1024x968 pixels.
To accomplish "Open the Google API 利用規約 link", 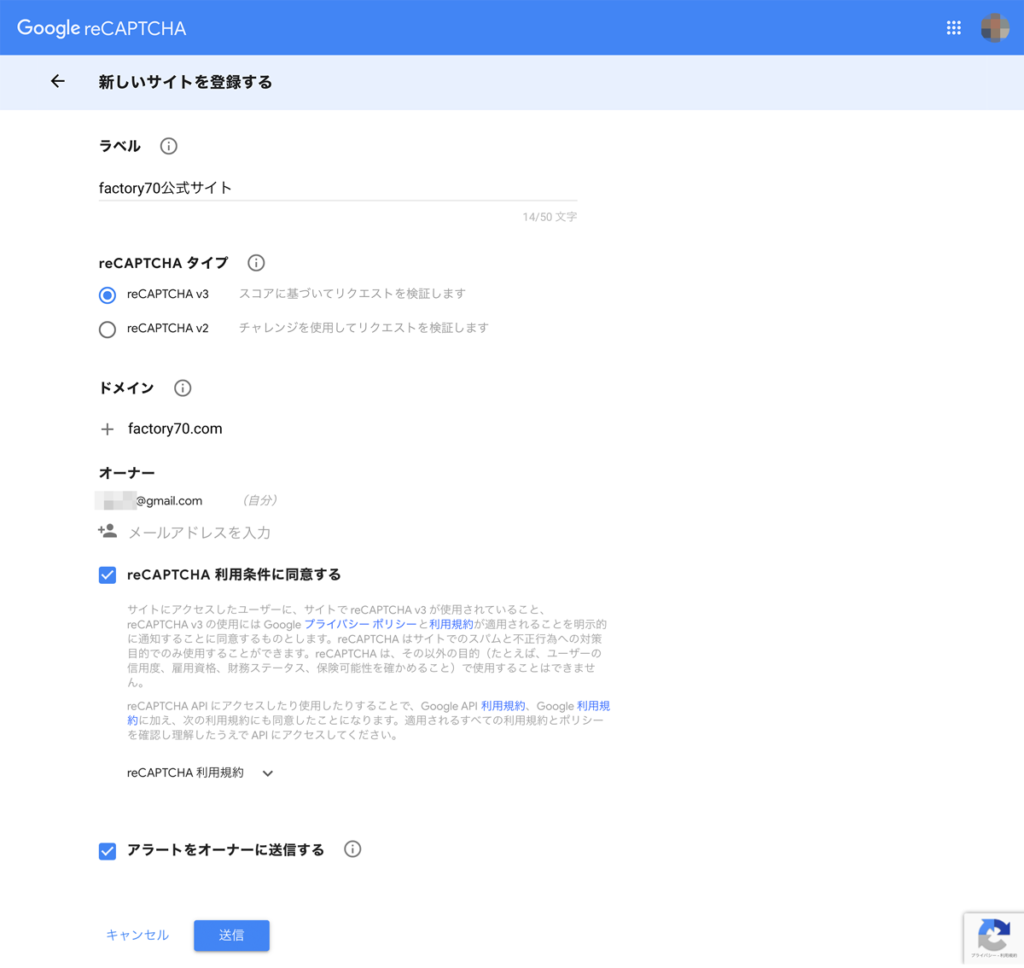I will [x=503, y=706].
